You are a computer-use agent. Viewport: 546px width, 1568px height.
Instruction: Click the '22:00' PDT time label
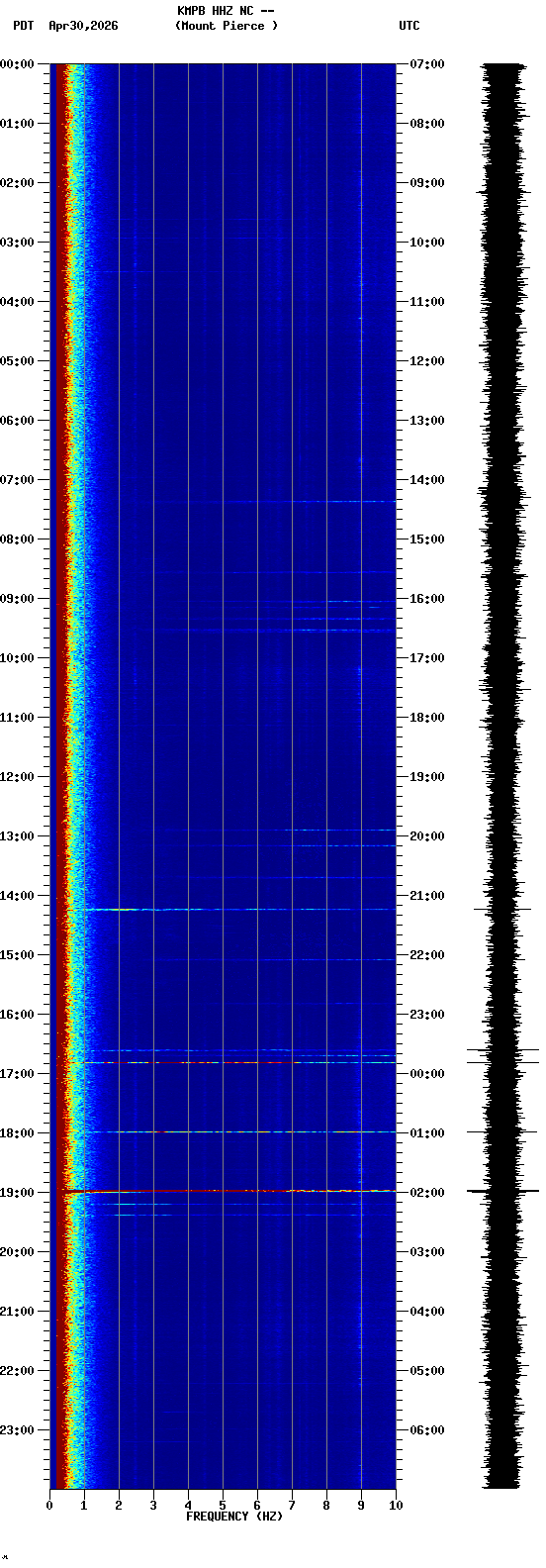[17, 1371]
